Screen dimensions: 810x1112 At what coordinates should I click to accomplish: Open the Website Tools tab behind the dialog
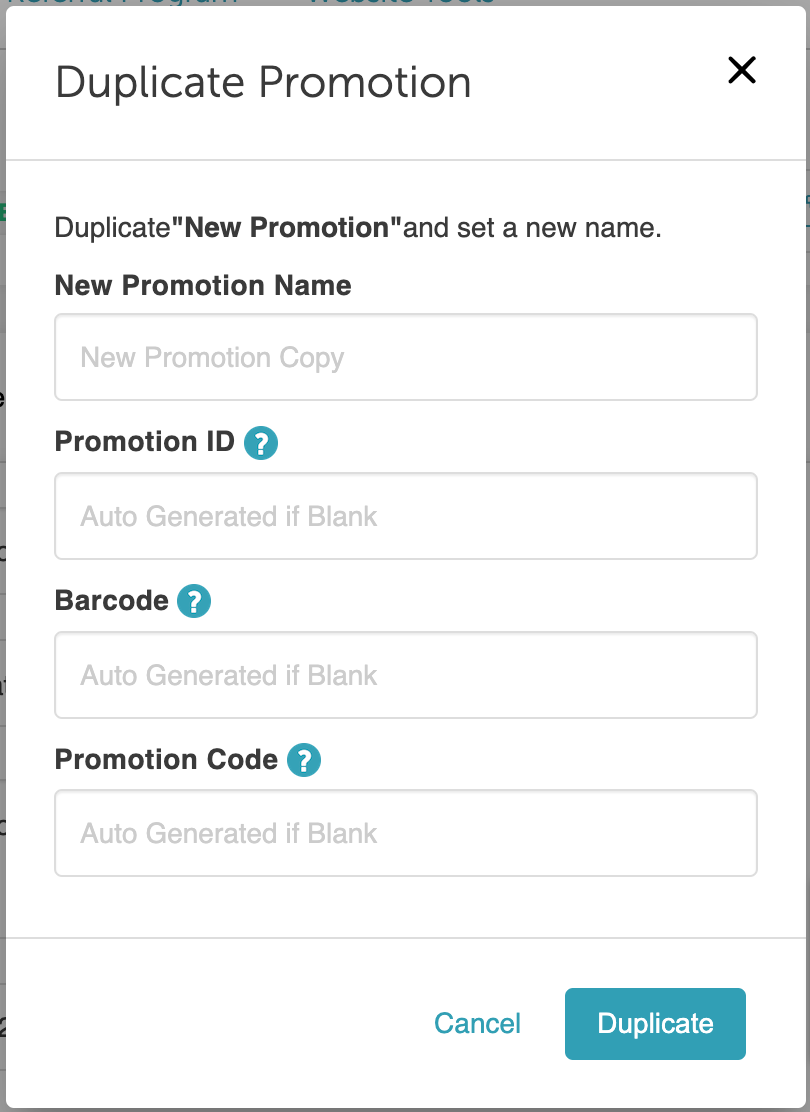point(400,3)
